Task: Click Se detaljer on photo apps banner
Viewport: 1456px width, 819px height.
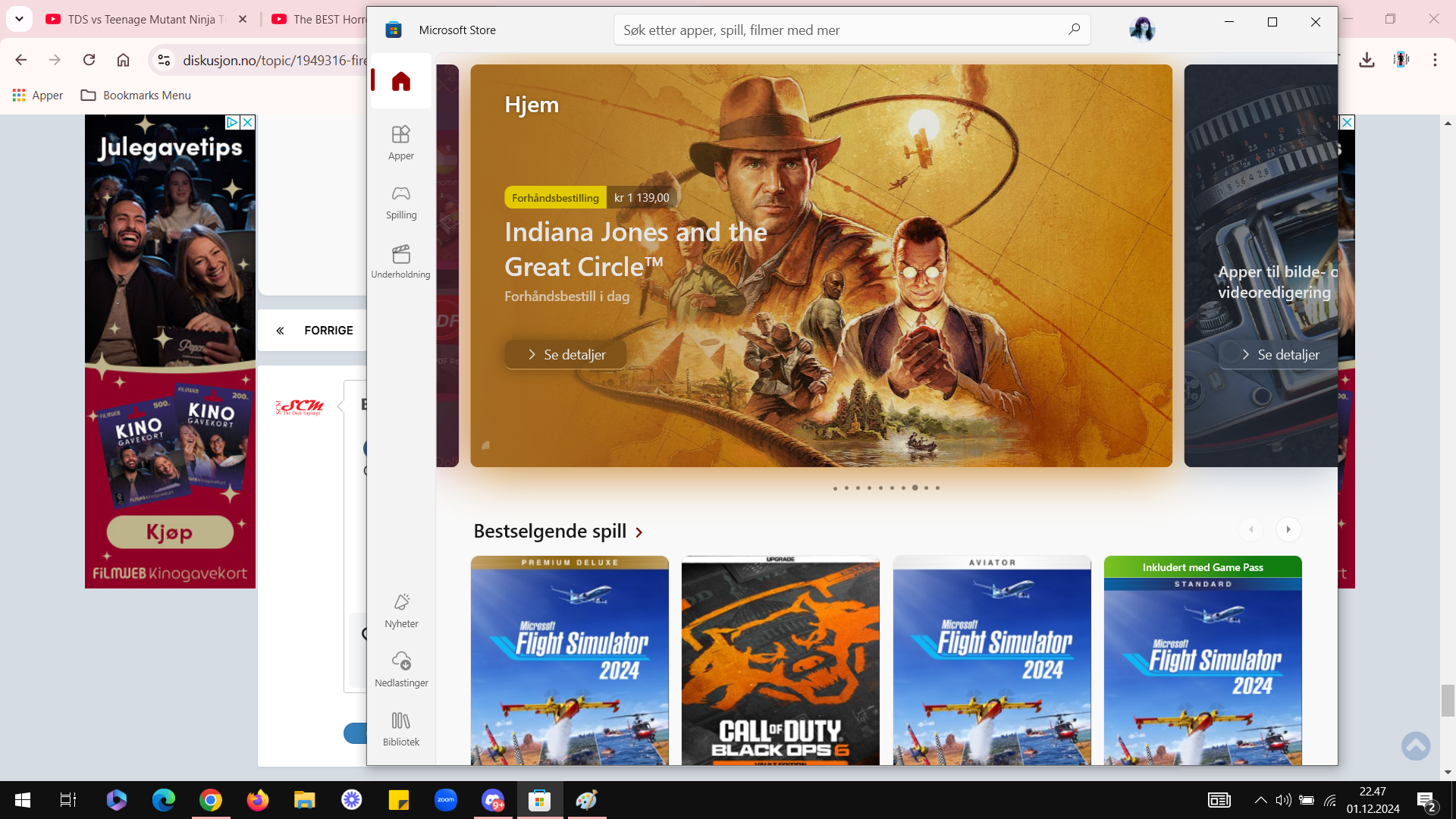Action: click(1279, 354)
